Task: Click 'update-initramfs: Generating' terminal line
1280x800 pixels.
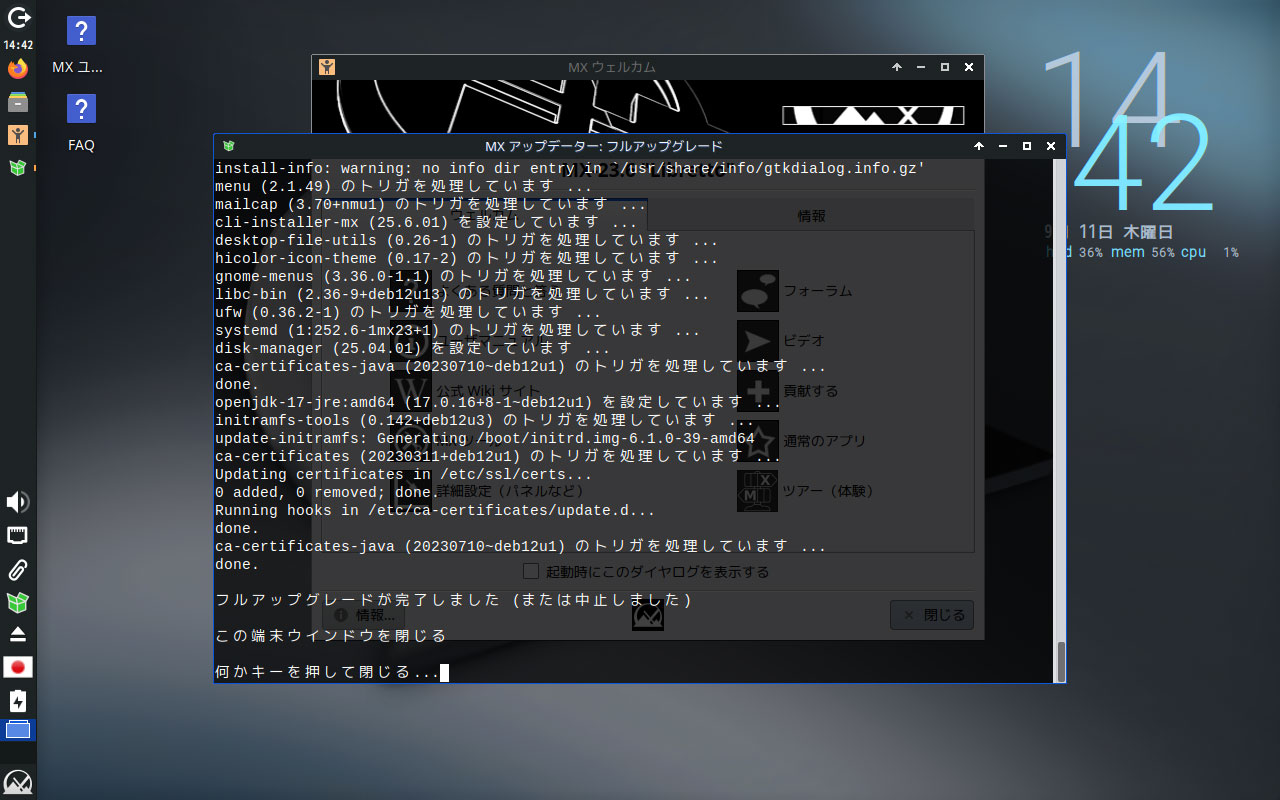Action: [x=485, y=438]
